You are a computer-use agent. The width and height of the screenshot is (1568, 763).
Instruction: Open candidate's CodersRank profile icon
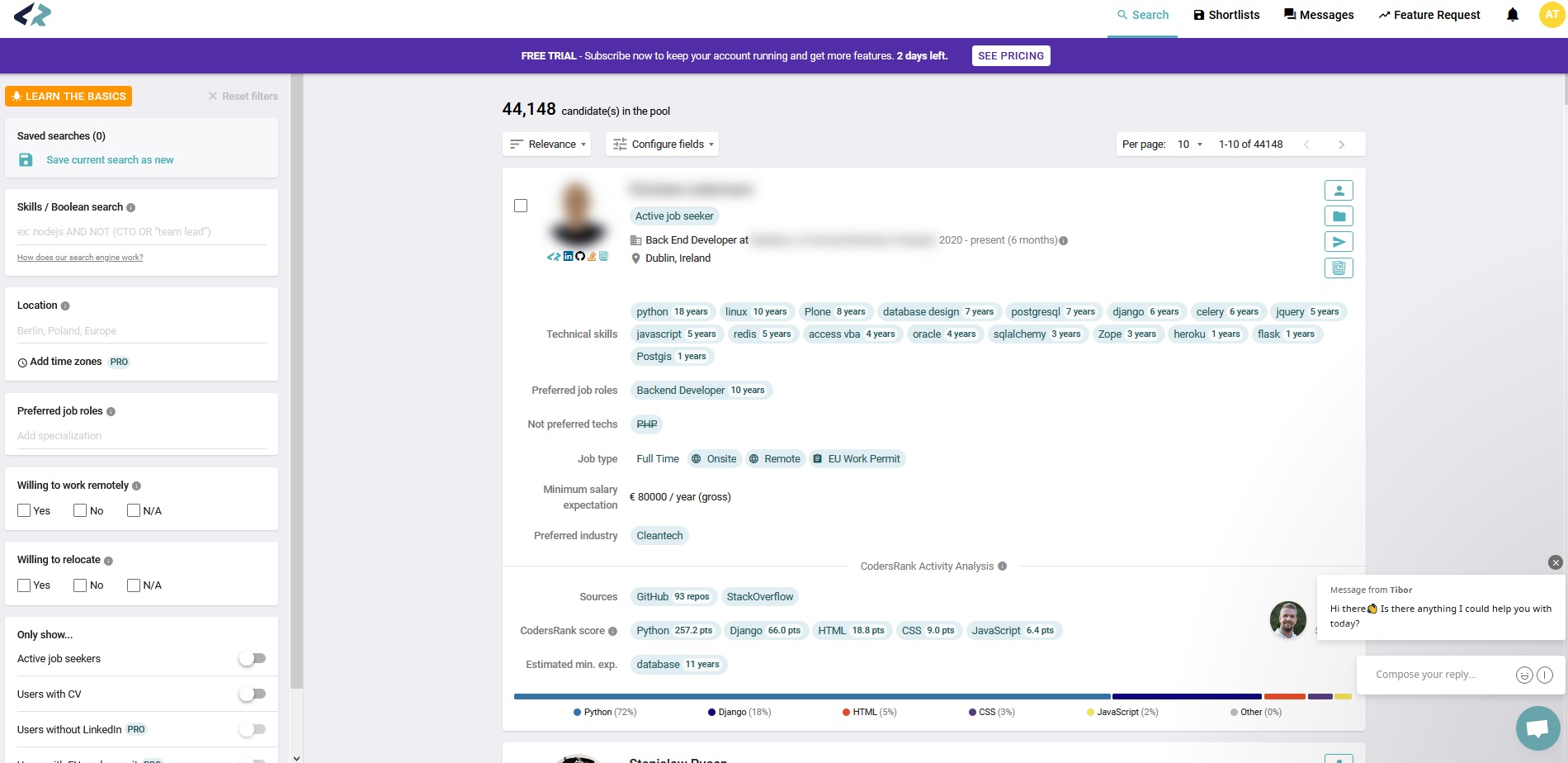554,256
